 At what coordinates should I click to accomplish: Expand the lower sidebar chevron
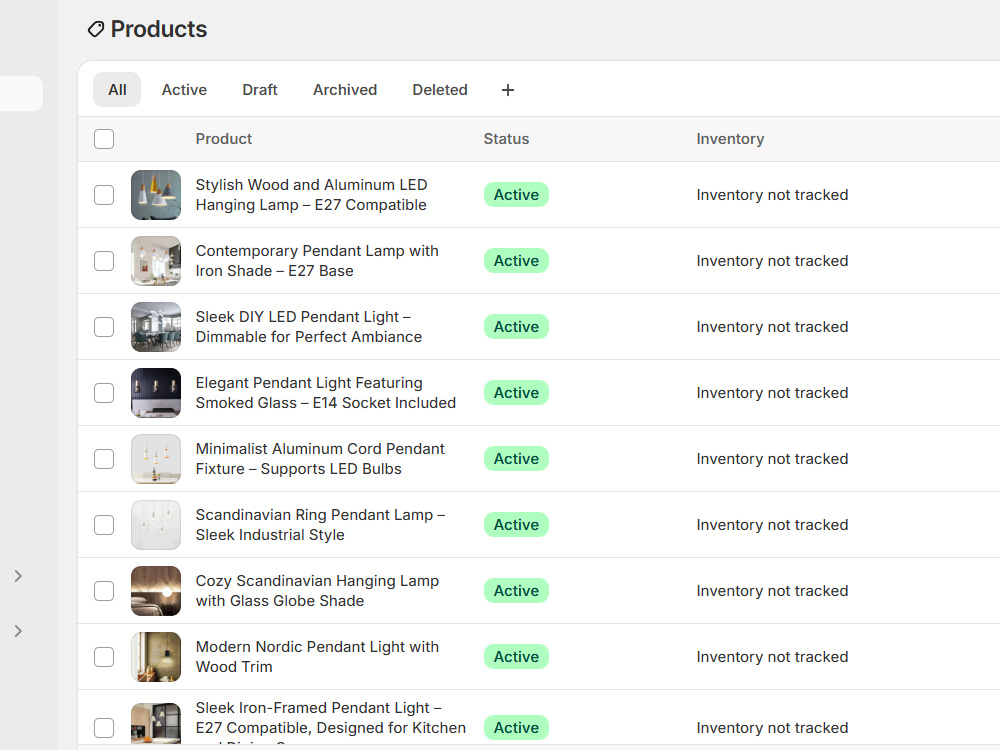pyautogui.click(x=18, y=631)
